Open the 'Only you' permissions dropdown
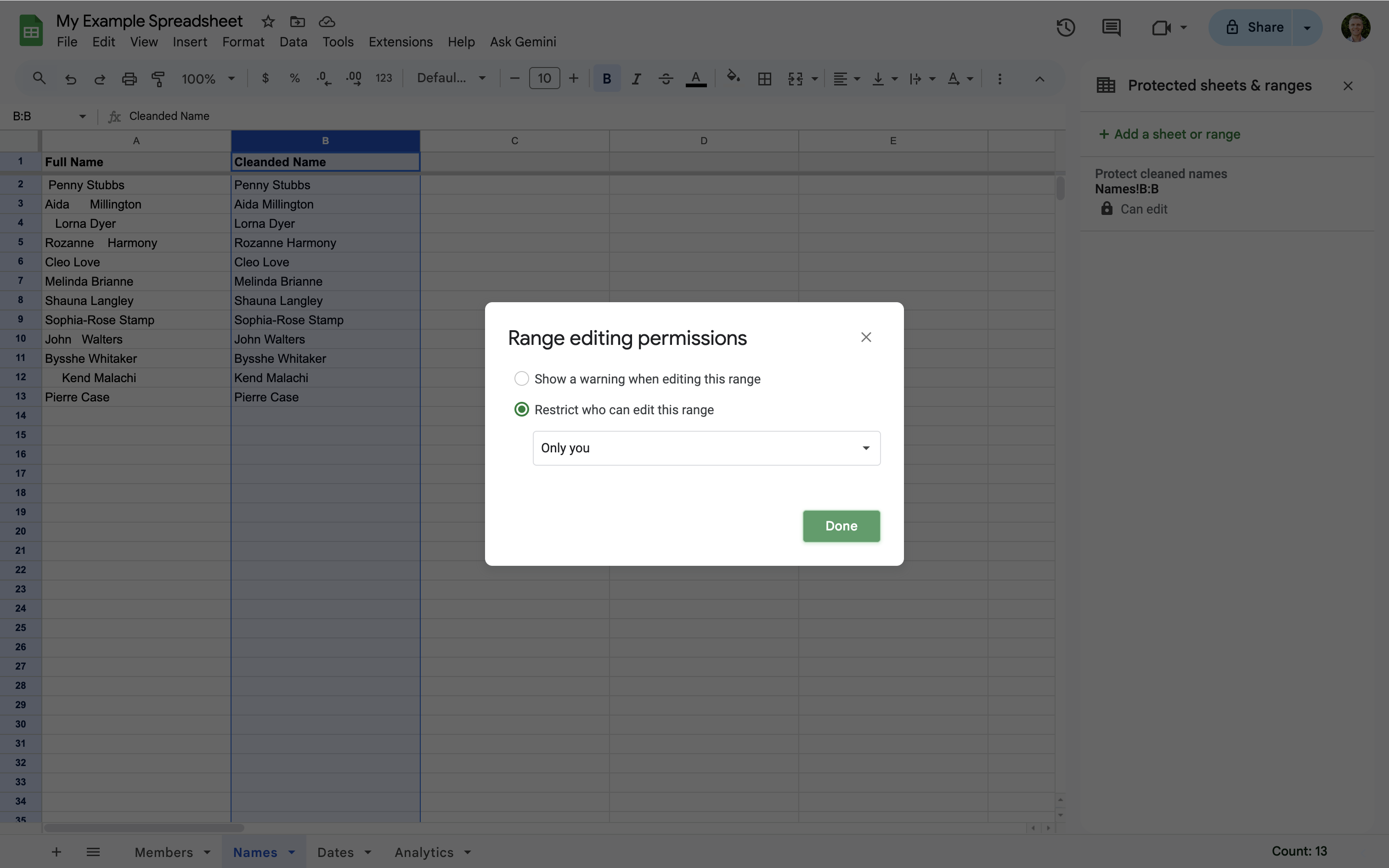This screenshot has height=868, width=1389. point(706,448)
